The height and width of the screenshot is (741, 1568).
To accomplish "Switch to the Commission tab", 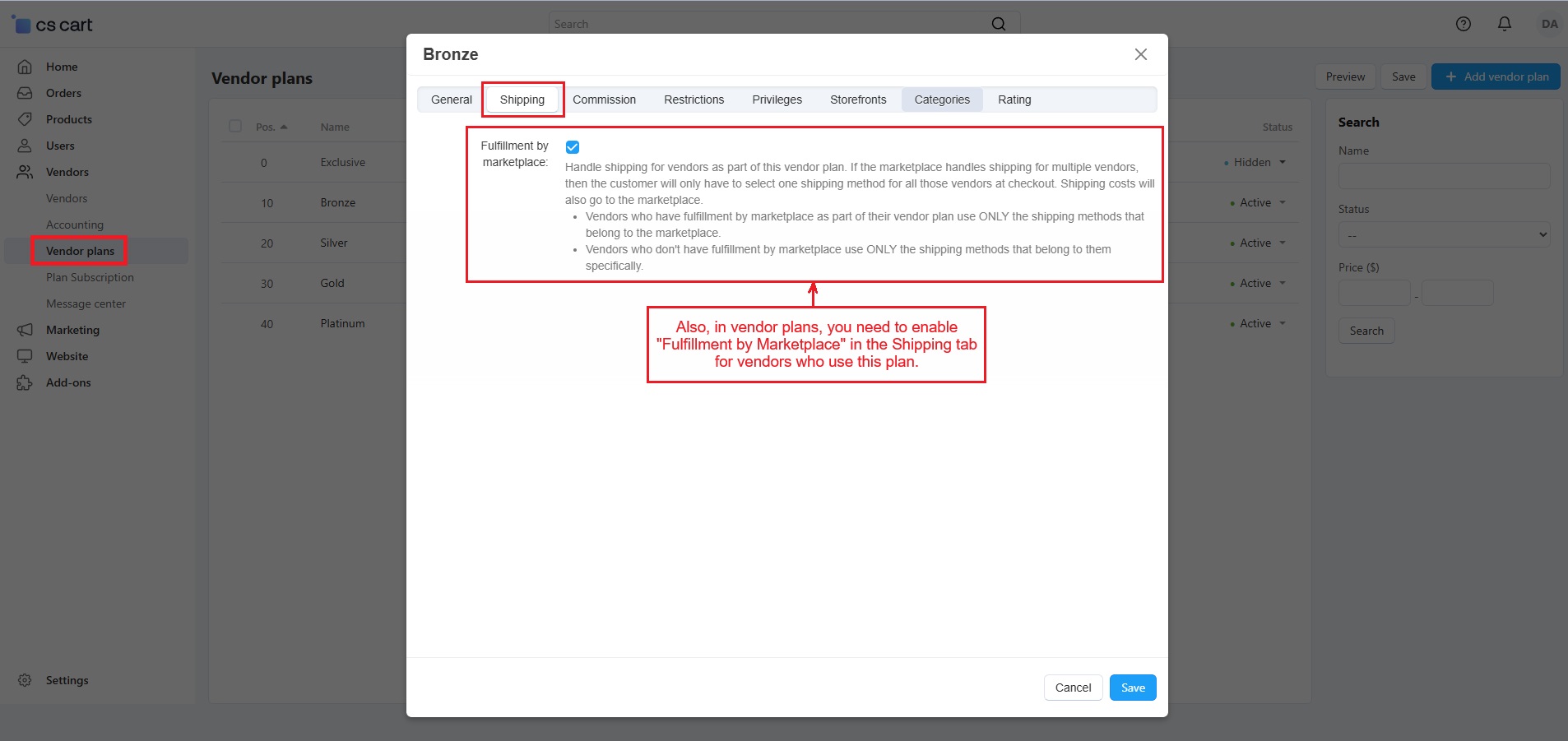I will coord(604,100).
